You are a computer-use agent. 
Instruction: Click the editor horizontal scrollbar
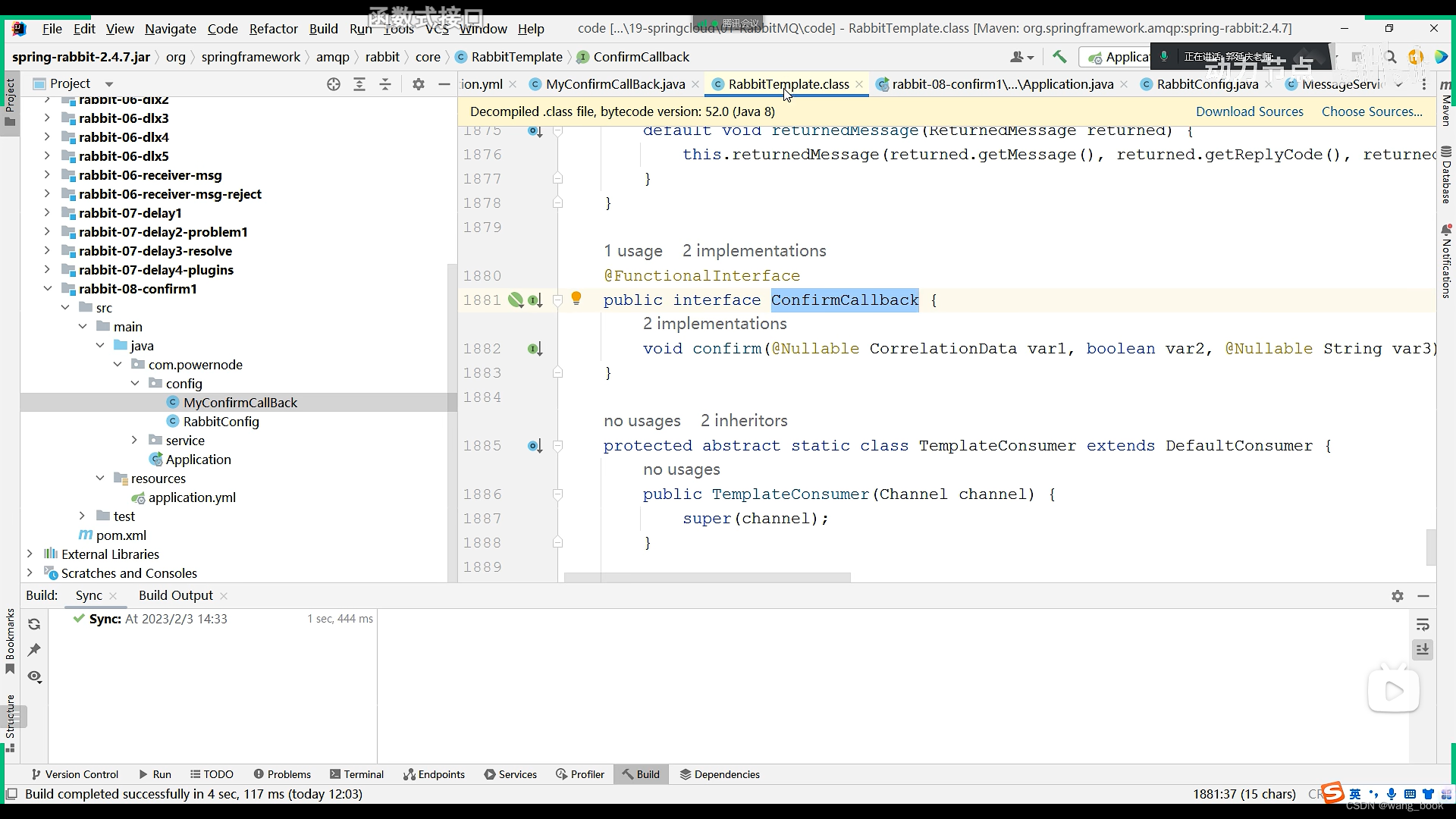click(x=707, y=578)
